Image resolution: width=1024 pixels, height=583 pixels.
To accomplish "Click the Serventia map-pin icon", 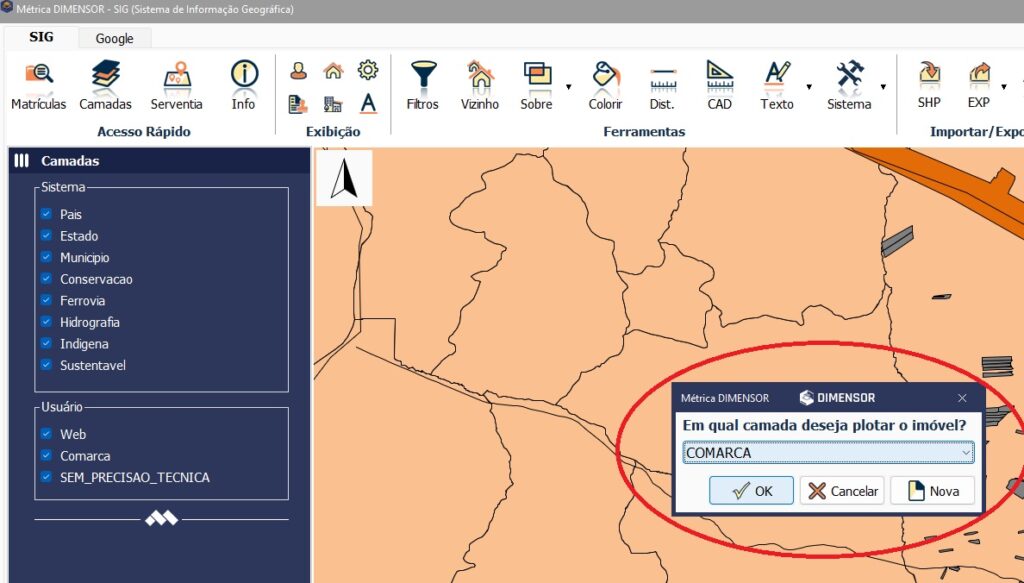I will 177,75.
